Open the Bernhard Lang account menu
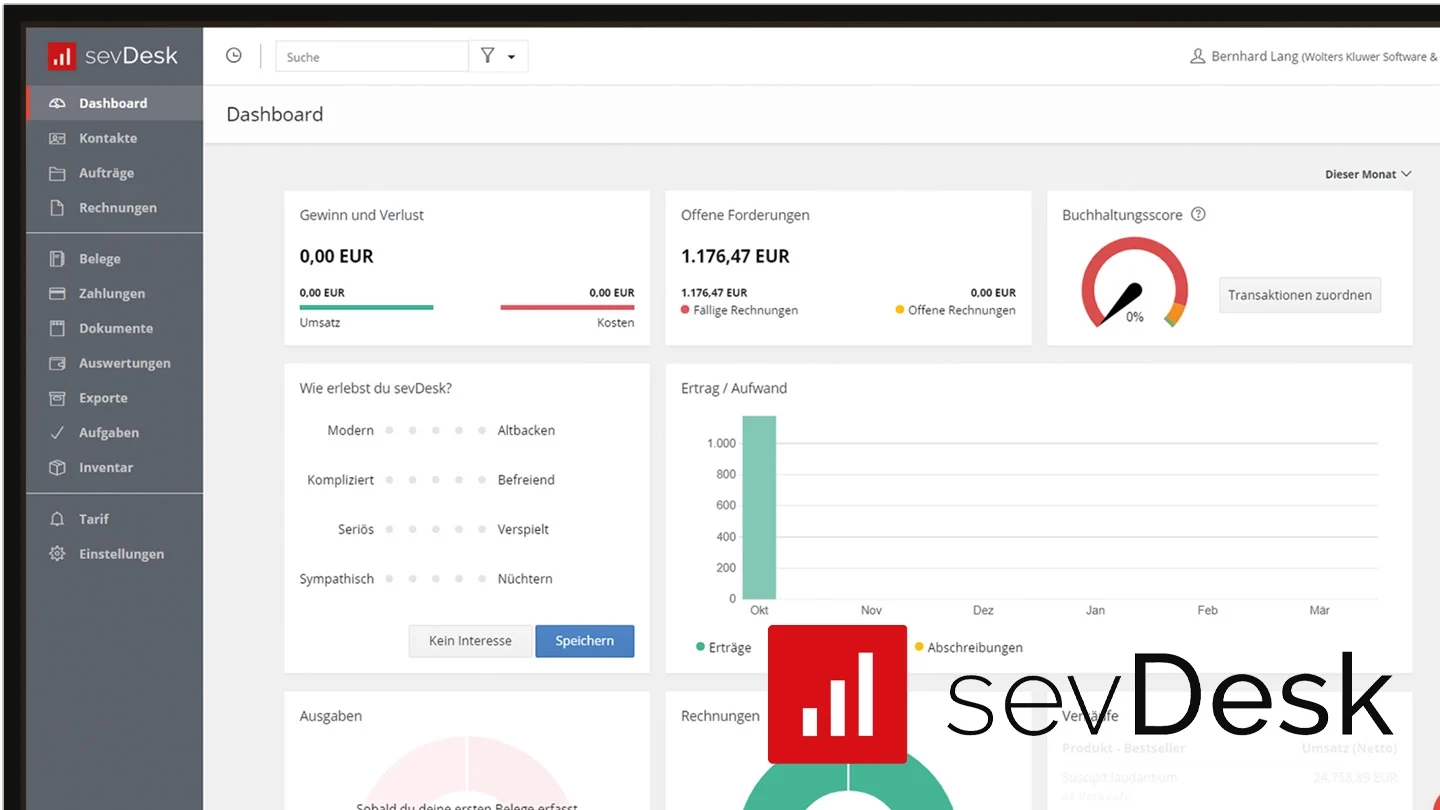This screenshot has width=1440, height=810. click(1323, 56)
